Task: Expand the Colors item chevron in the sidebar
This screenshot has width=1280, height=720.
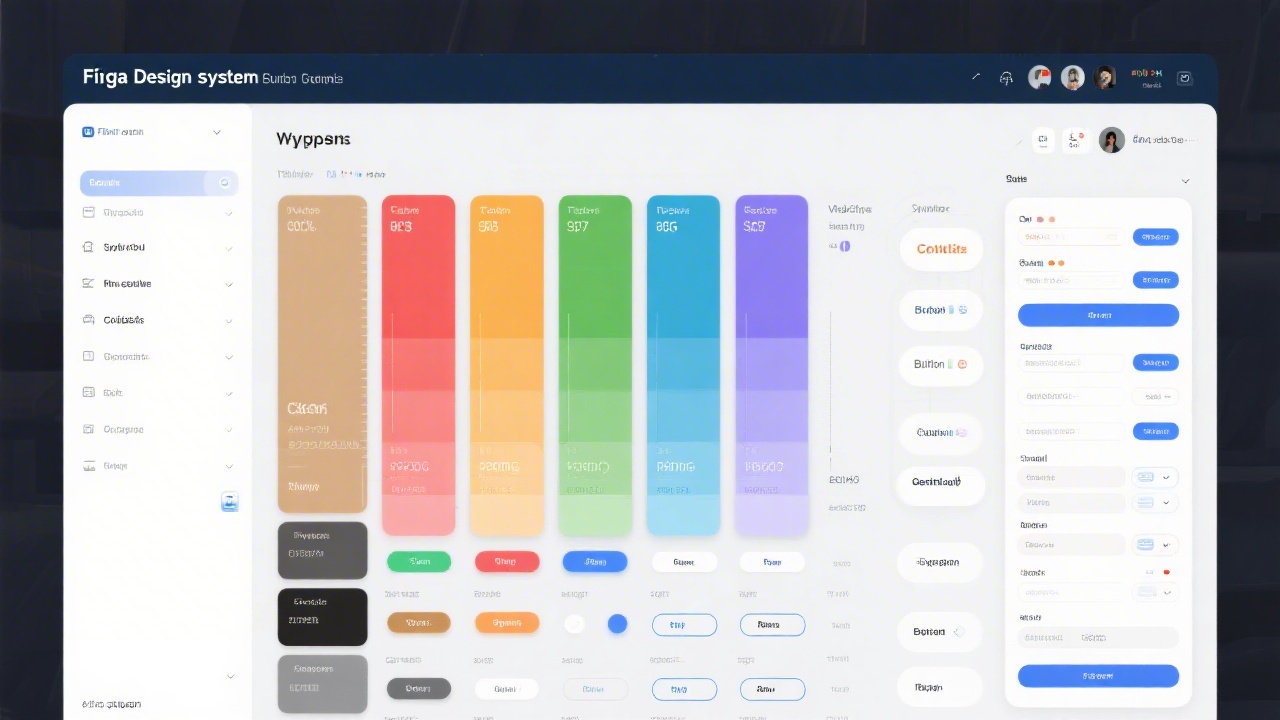Action: [x=228, y=319]
